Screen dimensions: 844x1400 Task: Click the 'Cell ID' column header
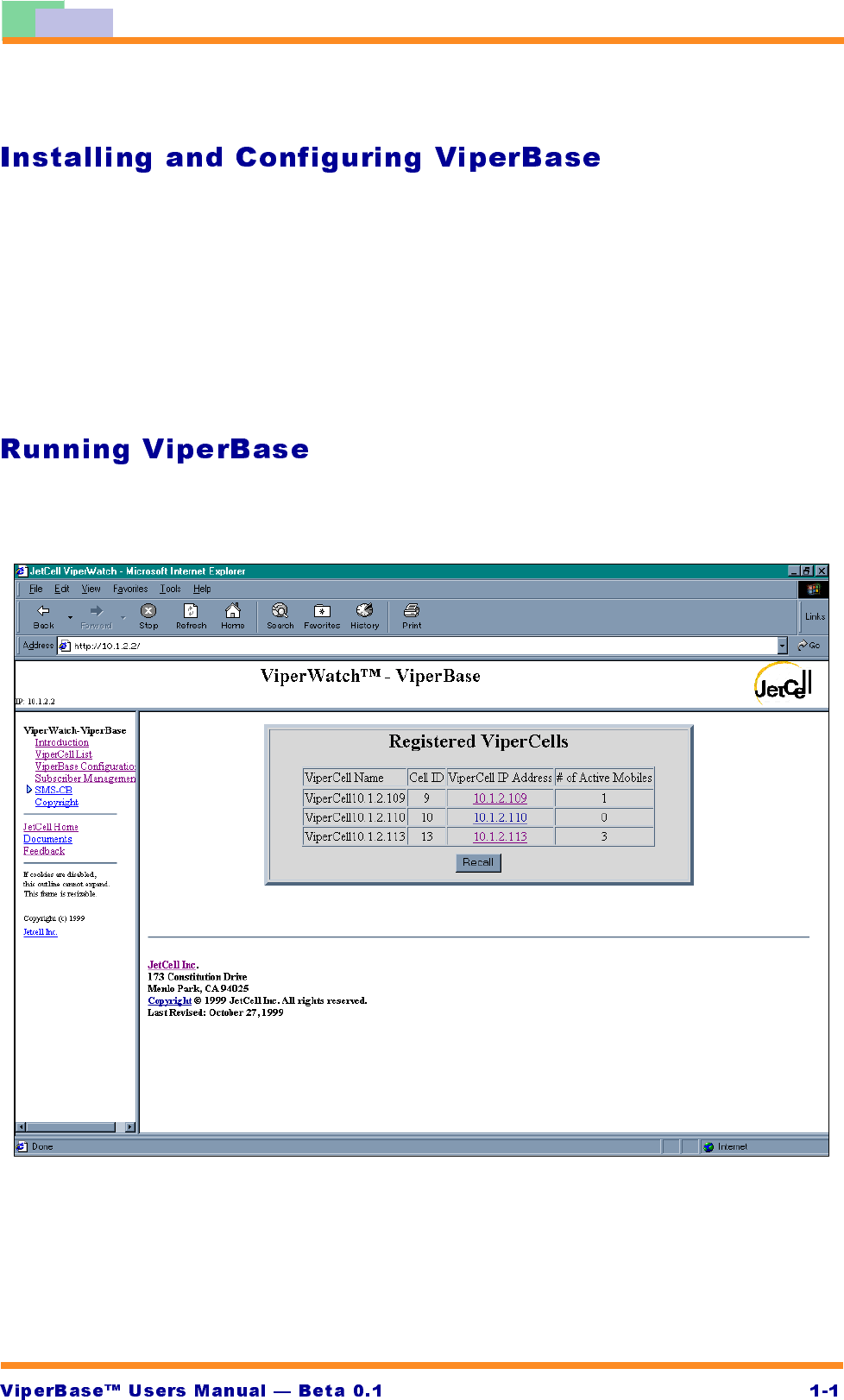pyautogui.click(x=426, y=778)
